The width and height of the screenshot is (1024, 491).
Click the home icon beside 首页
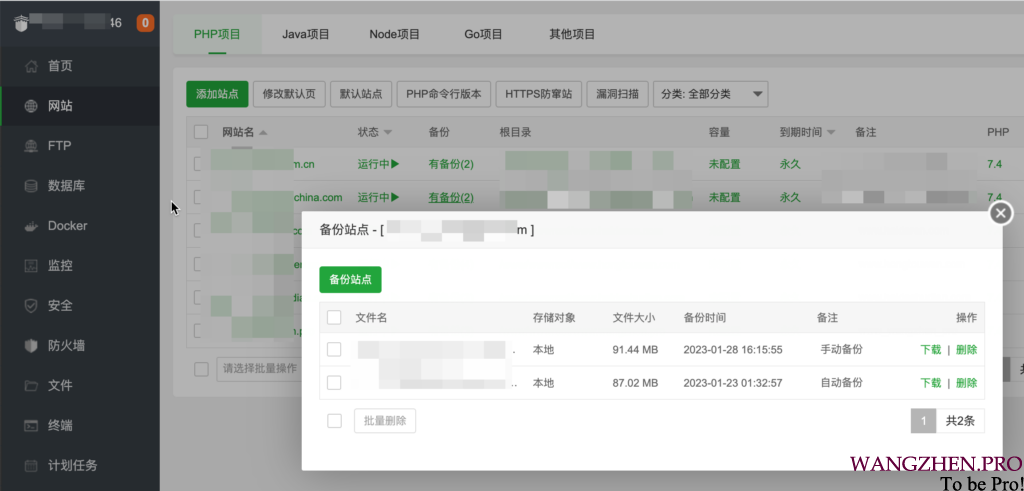[30, 66]
